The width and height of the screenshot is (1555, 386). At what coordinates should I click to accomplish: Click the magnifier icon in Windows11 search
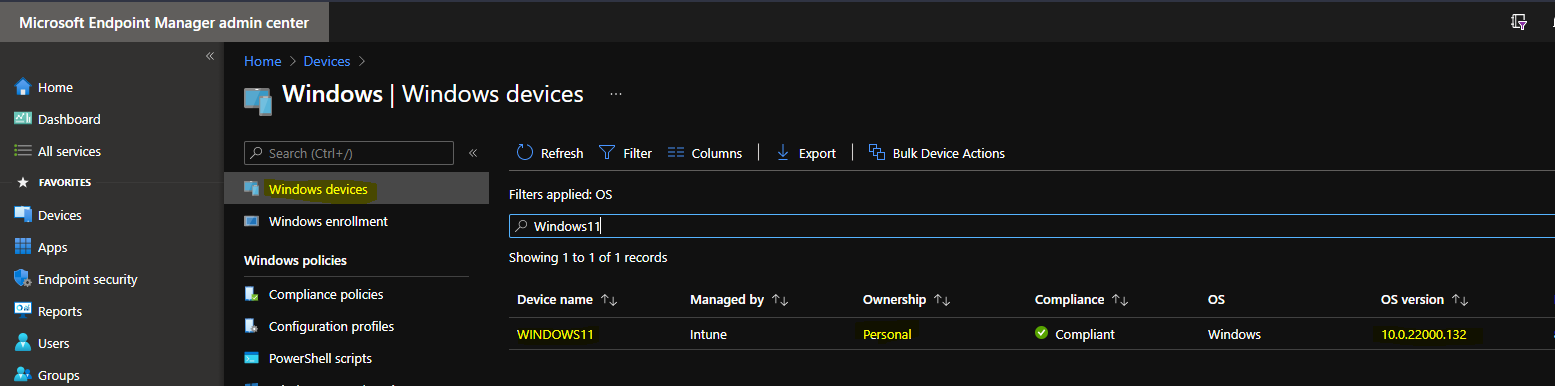(521, 226)
